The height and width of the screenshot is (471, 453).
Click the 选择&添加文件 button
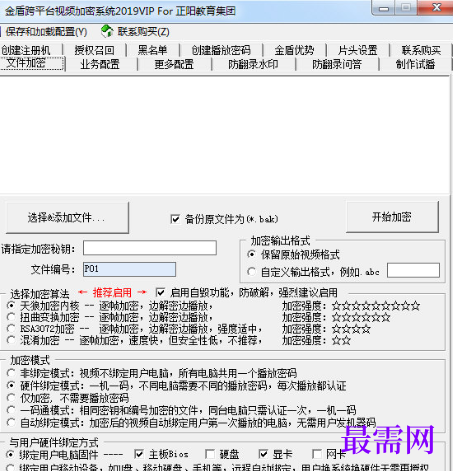coord(67,218)
